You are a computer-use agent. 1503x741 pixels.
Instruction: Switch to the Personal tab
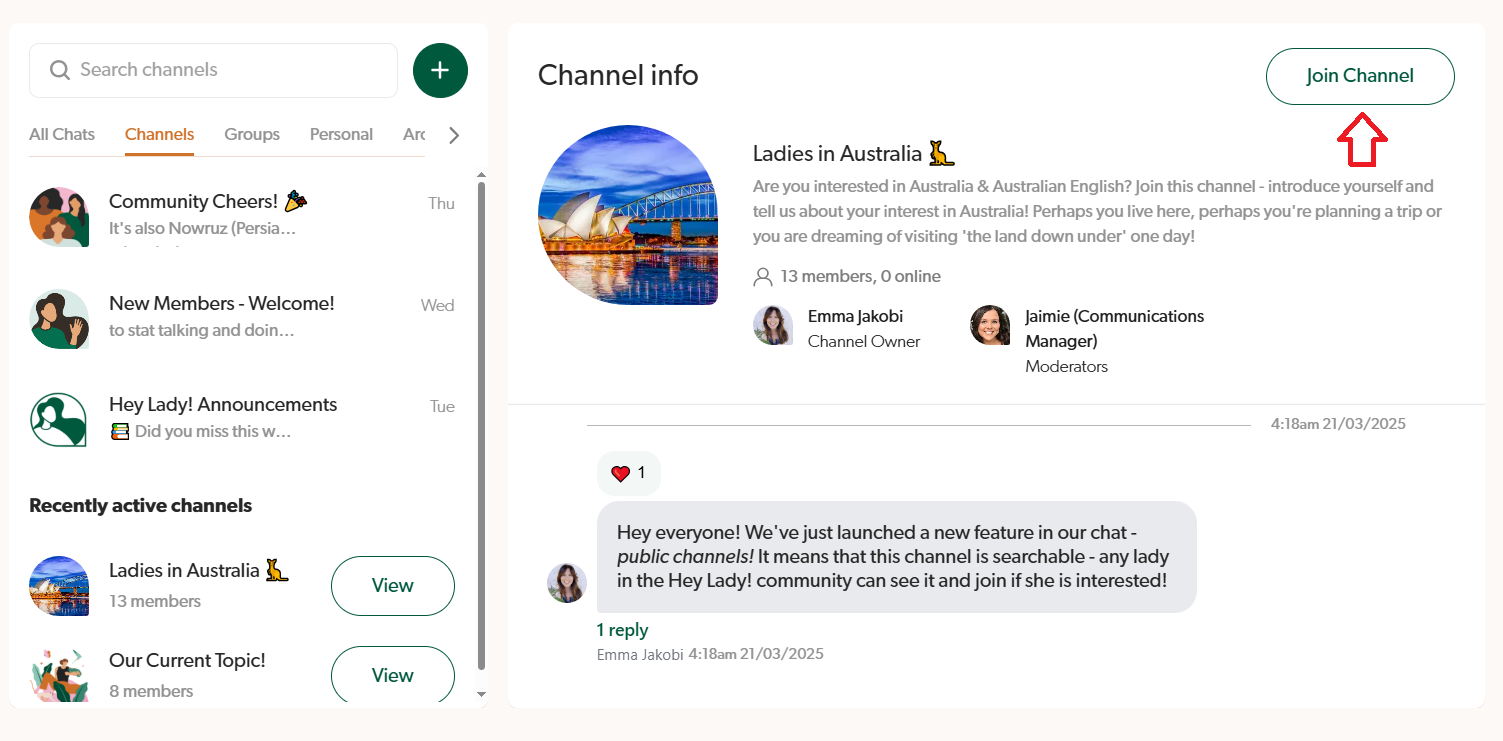pyautogui.click(x=341, y=134)
